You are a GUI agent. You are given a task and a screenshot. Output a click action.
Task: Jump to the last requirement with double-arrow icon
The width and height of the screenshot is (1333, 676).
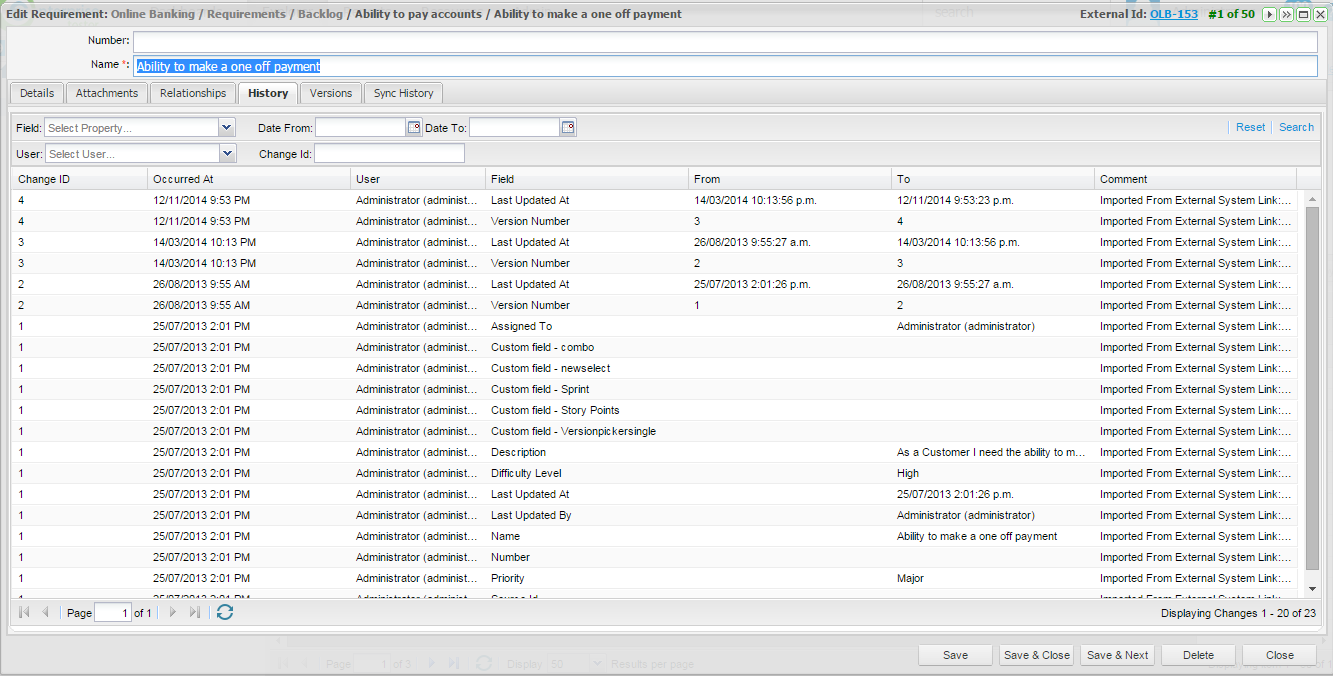(1286, 14)
